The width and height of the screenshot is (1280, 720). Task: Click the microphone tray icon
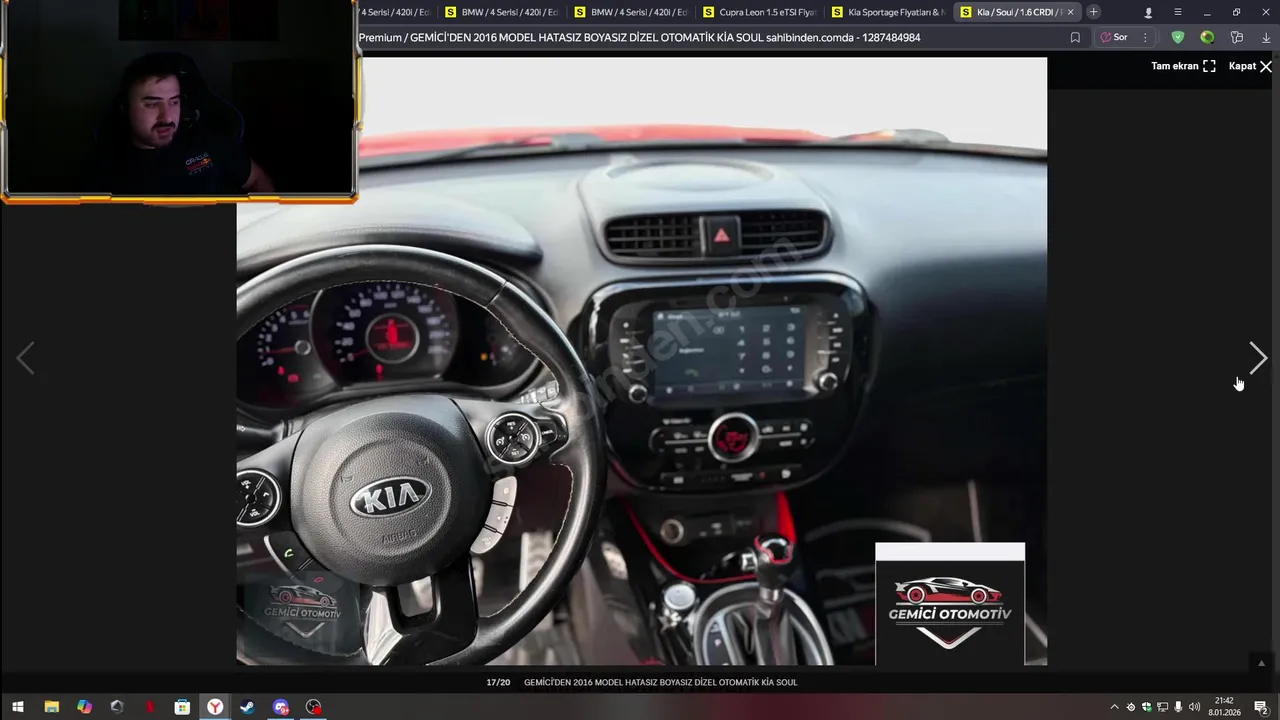tap(1178, 707)
